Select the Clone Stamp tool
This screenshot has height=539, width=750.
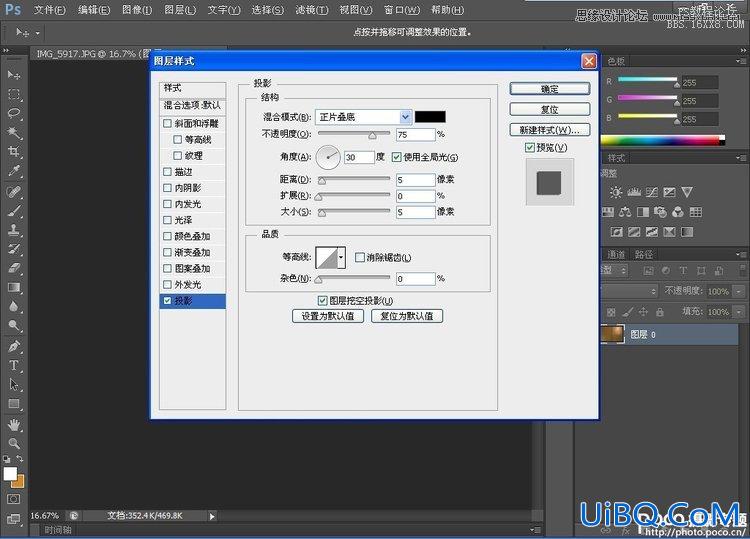[14, 230]
